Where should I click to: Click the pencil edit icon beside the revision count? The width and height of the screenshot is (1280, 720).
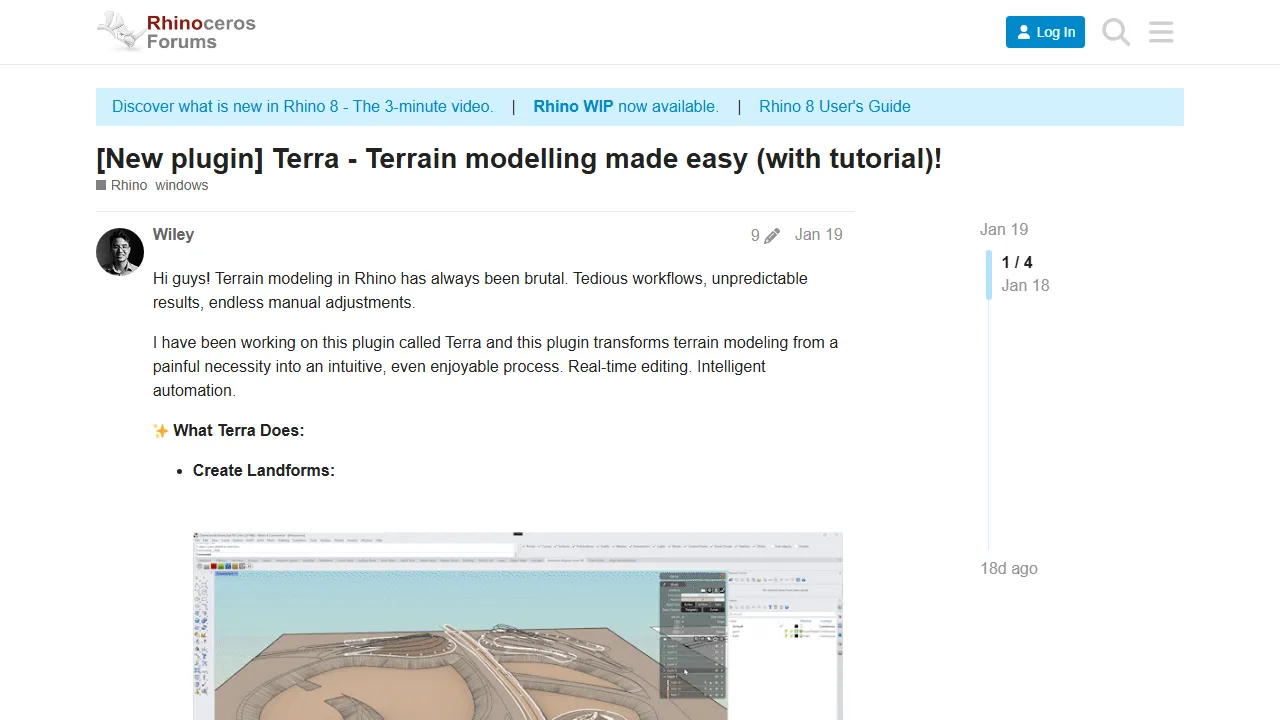[771, 234]
